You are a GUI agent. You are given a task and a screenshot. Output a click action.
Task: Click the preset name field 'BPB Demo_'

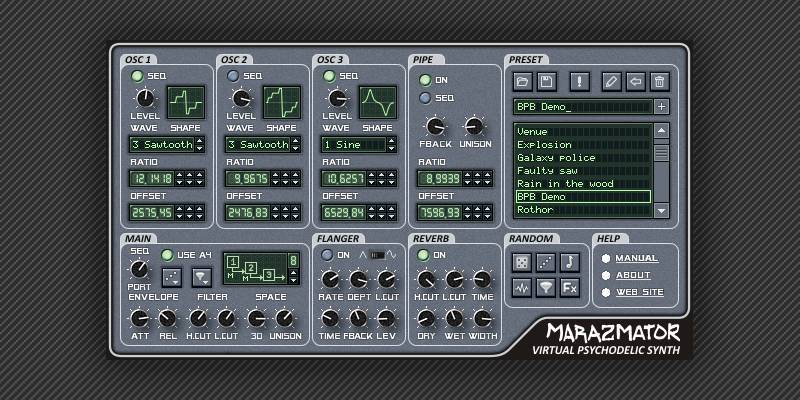pyautogui.click(x=583, y=107)
